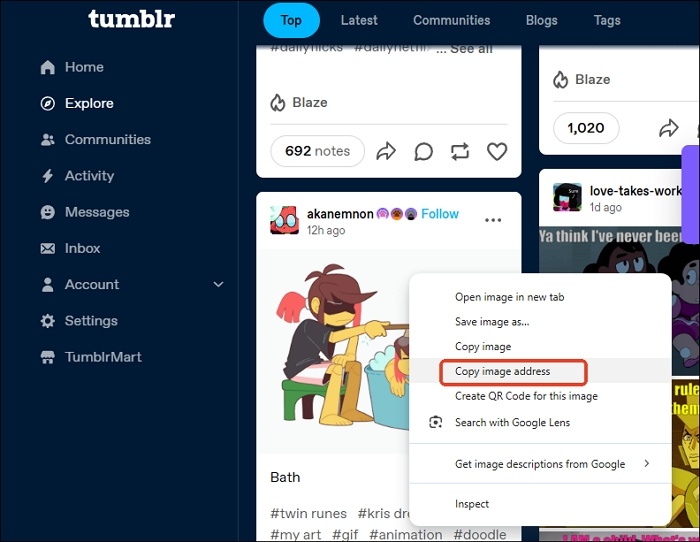This screenshot has width=700, height=542.
Task: Open akanemnon post three-dot menu
Action: point(493,220)
